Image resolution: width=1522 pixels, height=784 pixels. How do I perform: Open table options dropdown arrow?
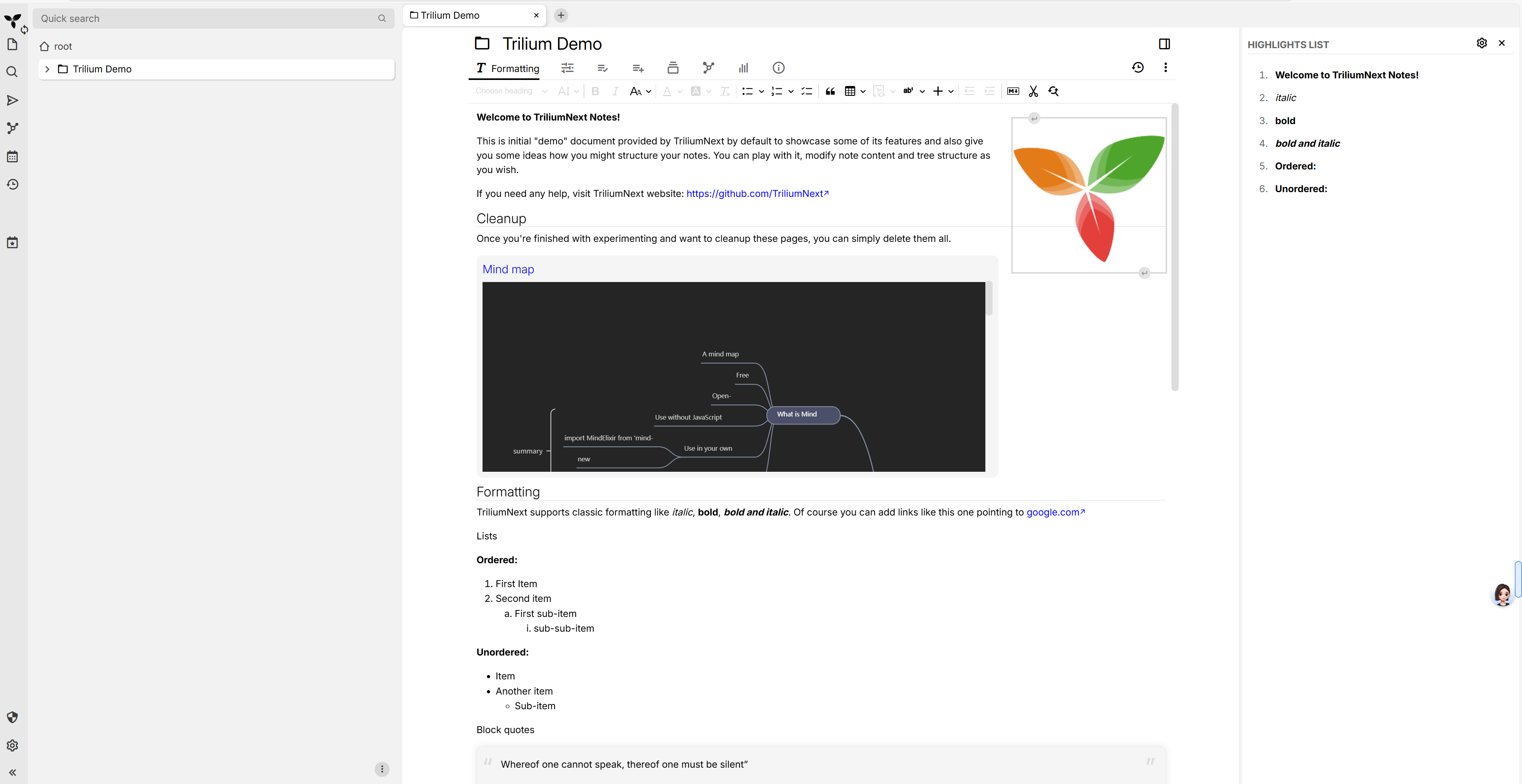click(863, 91)
